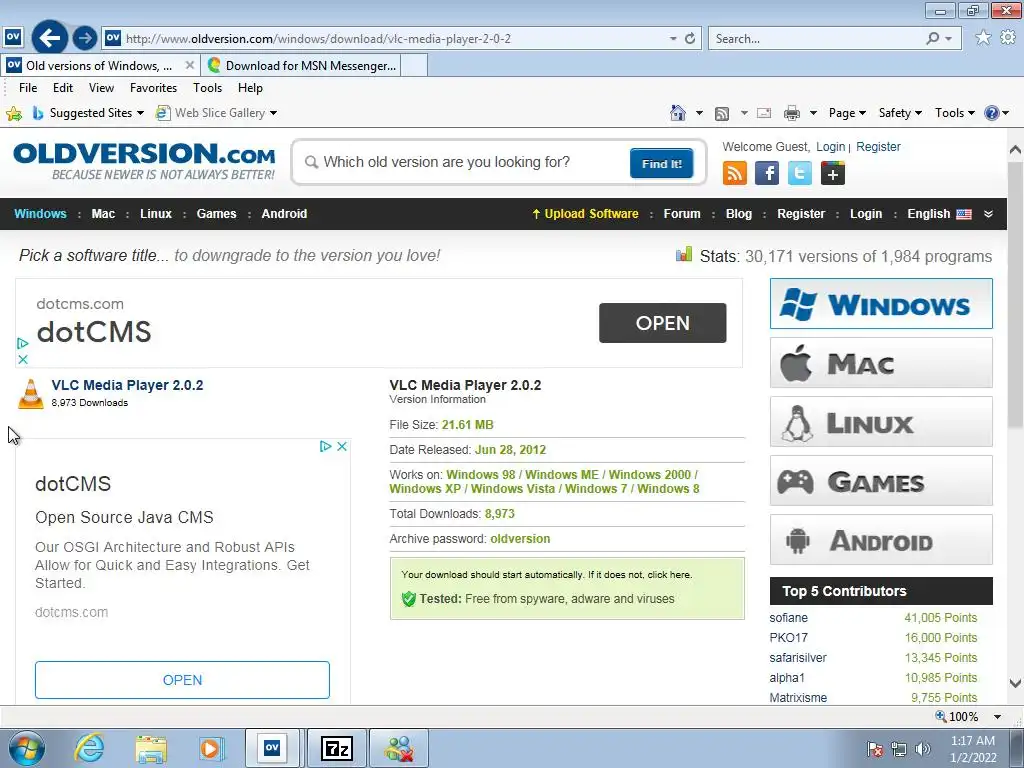The image size is (1024, 768).
Task: Click the big Android category button
Action: coord(881,540)
